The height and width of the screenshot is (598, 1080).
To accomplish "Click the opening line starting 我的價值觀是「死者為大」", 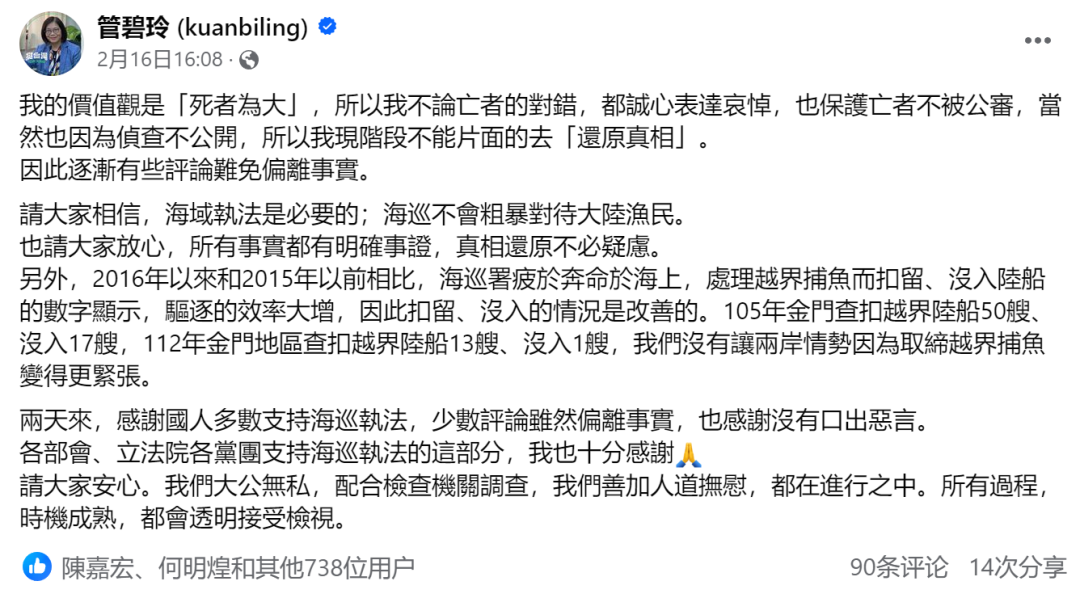I will click(x=540, y=108).
